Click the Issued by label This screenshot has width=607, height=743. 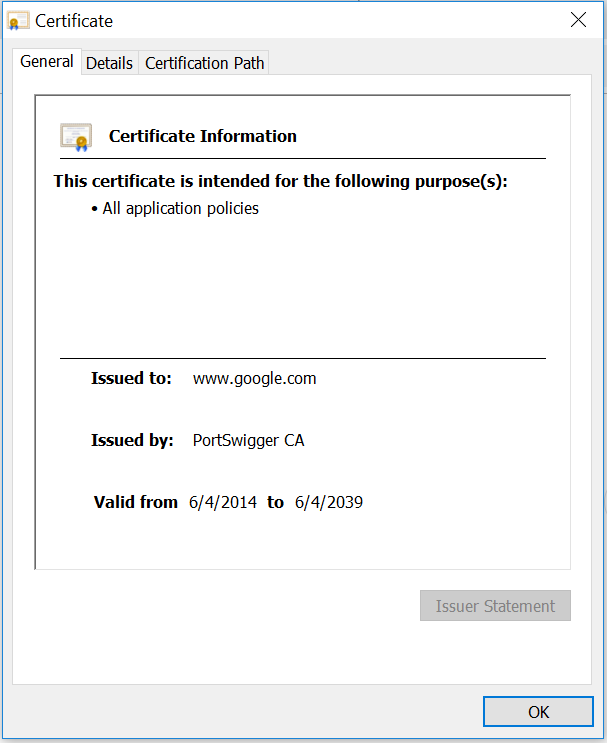pos(132,440)
